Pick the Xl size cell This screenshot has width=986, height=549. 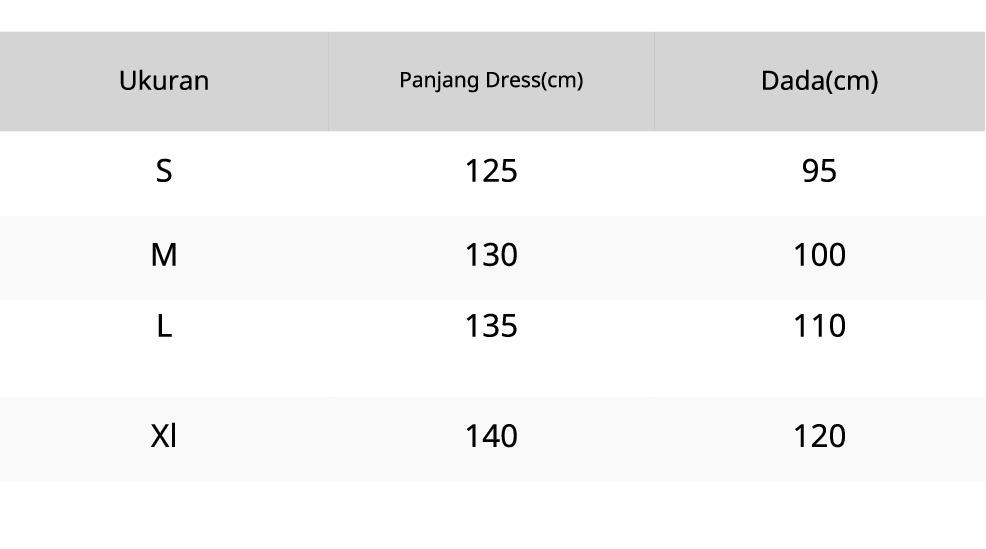(x=164, y=436)
